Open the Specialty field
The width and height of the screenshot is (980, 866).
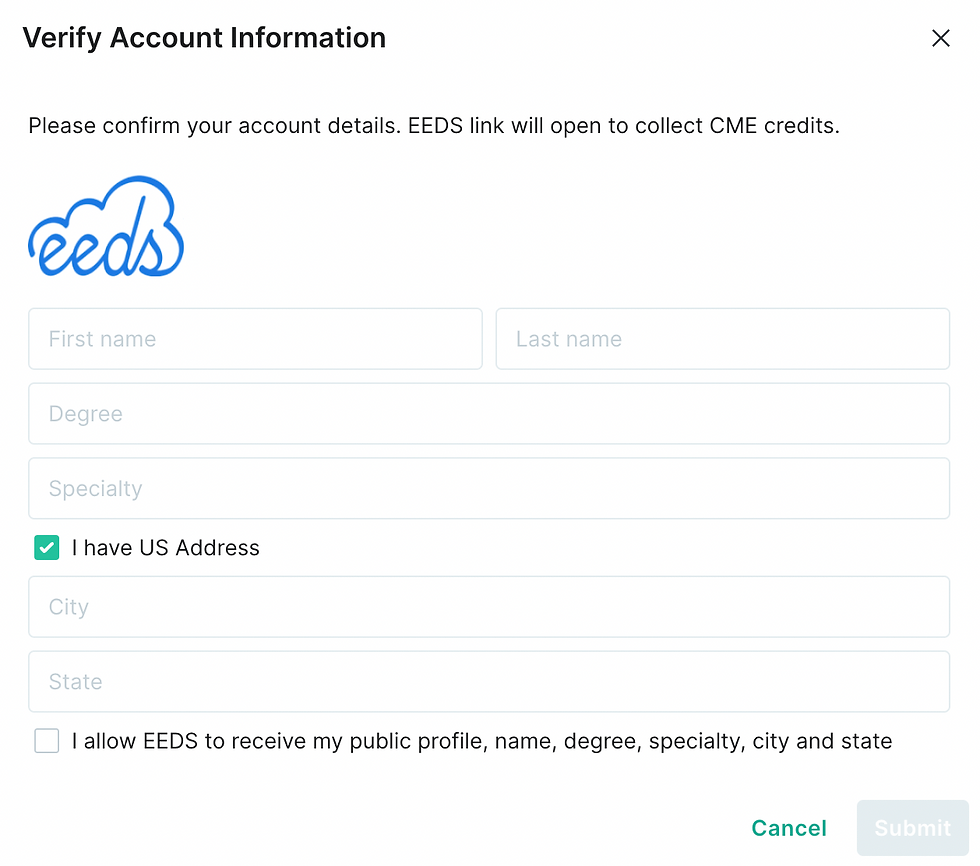pos(489,488)
